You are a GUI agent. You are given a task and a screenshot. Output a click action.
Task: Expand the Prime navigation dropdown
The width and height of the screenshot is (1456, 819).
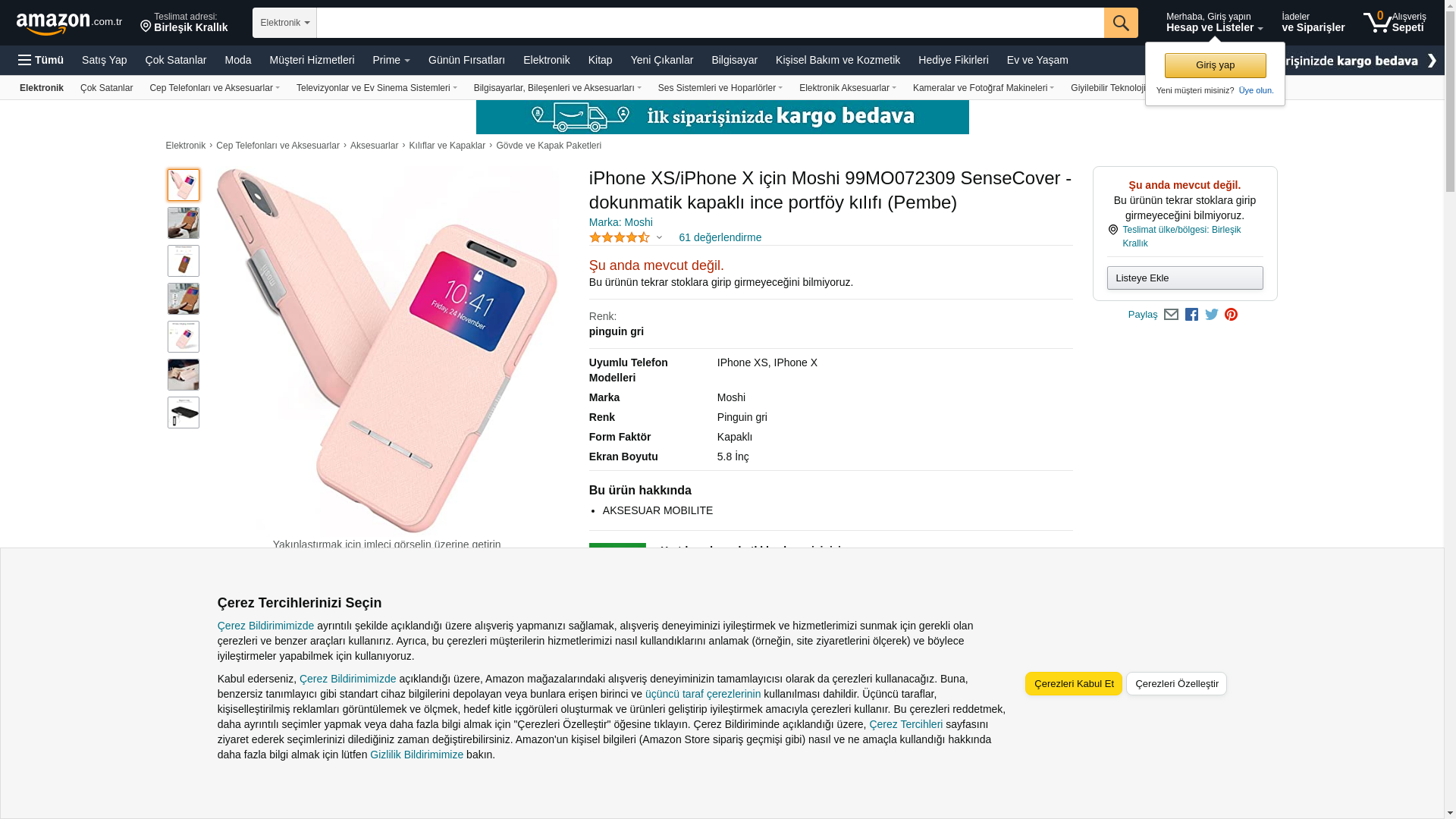click(x=391, y=60)
